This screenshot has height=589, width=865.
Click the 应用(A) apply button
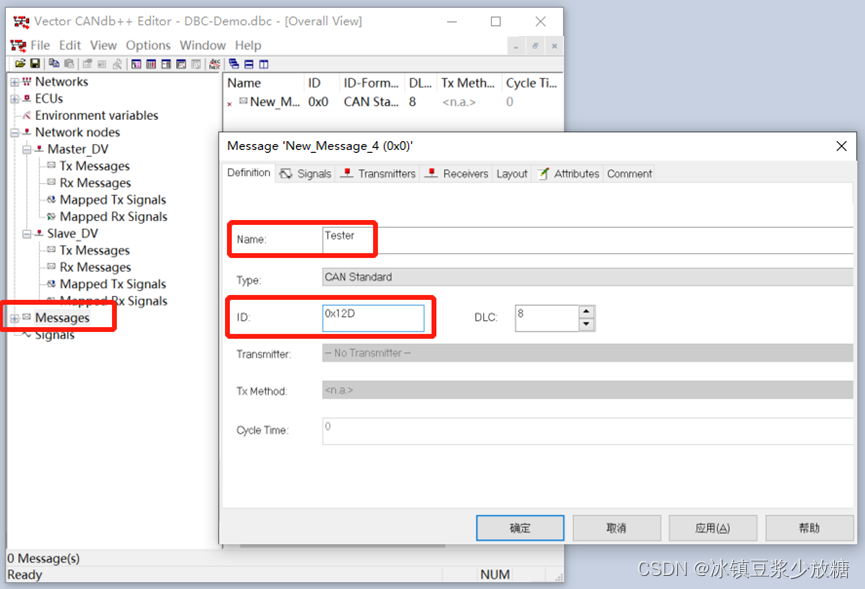pos(713,528)
